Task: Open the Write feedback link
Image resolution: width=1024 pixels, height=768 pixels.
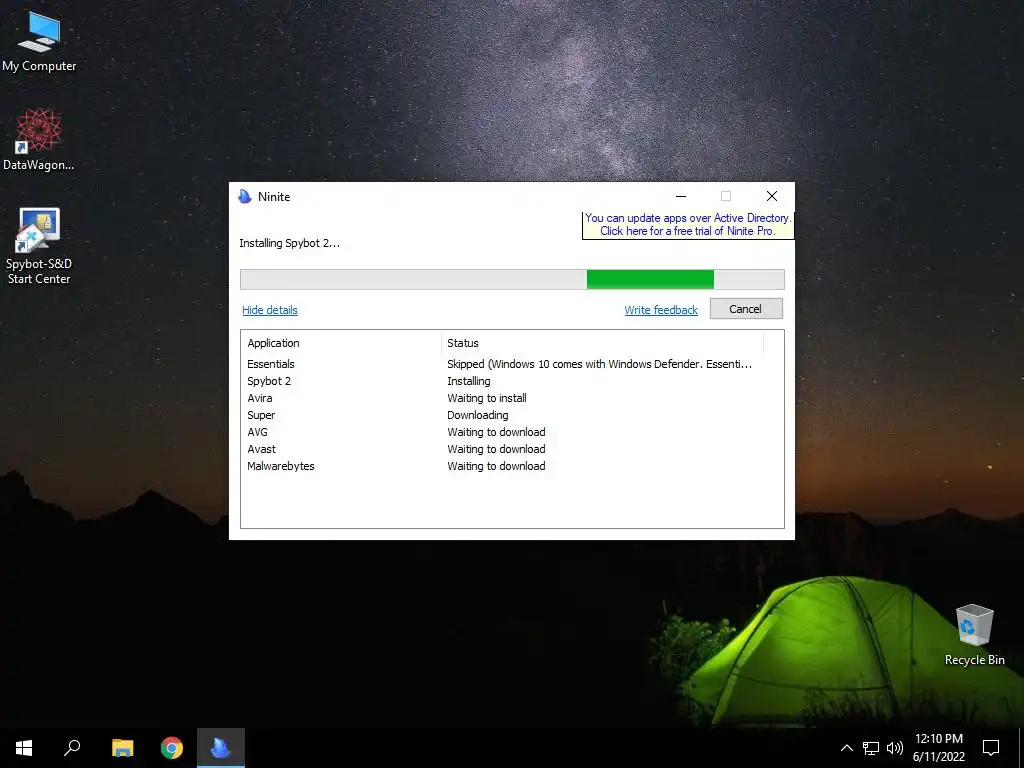Action: coord(661,310)
